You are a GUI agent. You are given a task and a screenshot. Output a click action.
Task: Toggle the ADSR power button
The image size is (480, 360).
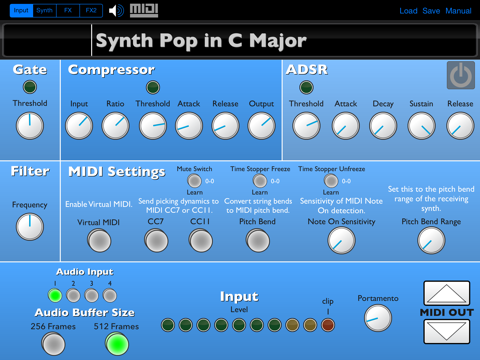[461, 75]
